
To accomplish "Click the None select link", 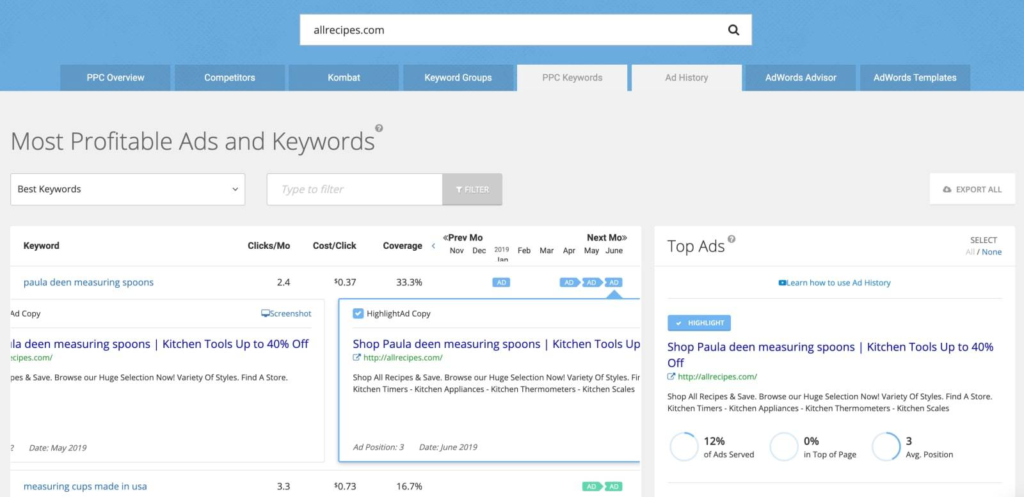I will 991,252.
